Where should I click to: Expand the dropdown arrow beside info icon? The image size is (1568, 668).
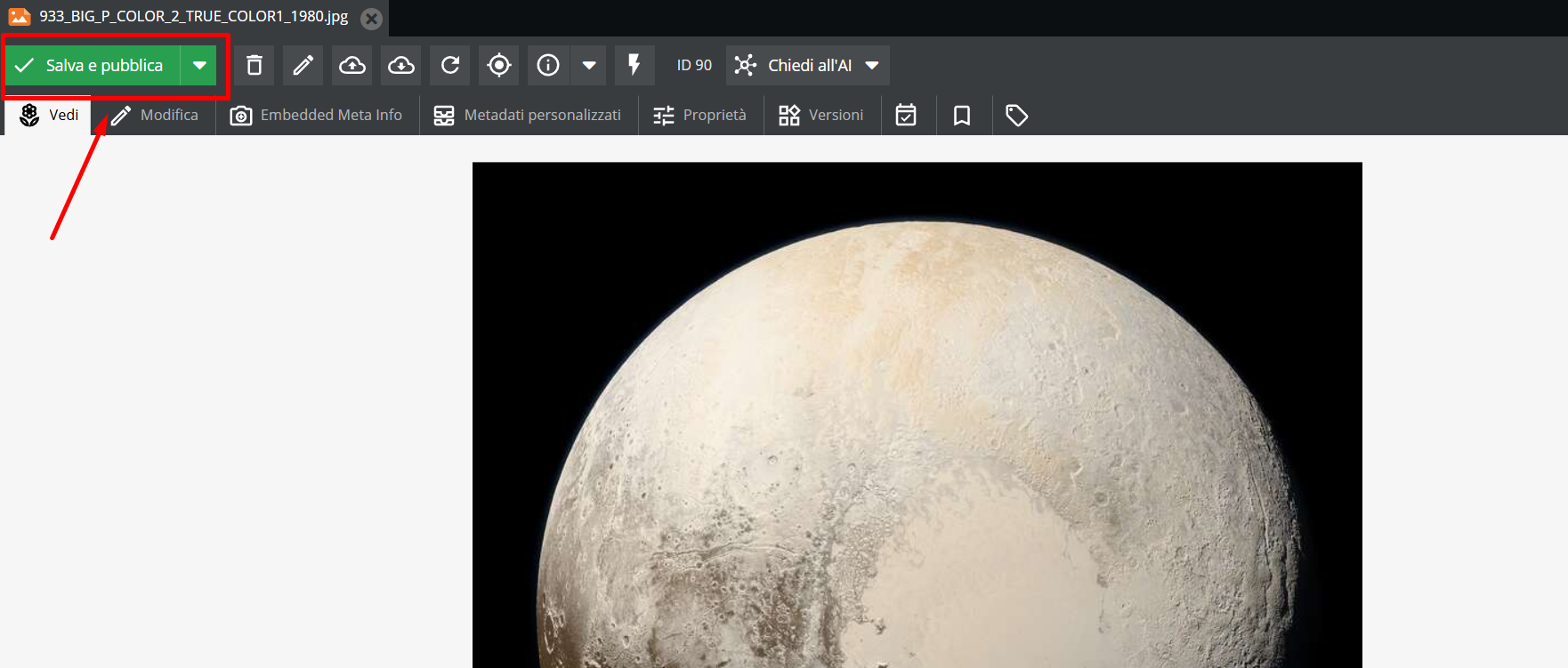589,65
